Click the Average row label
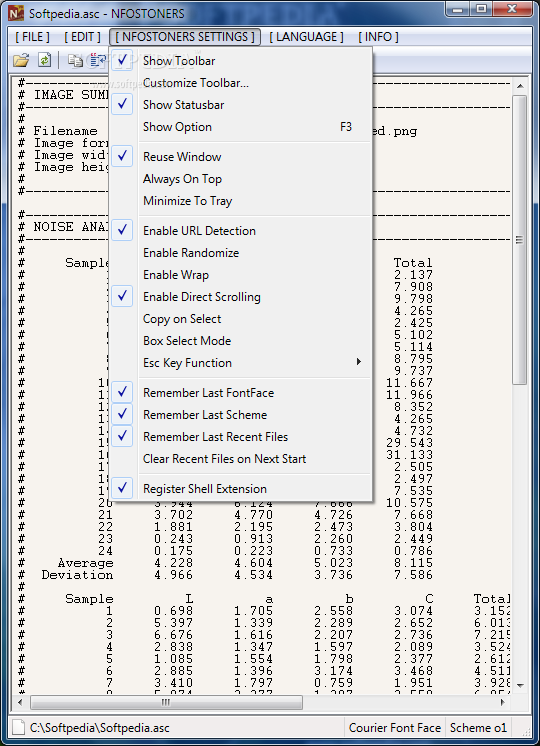The width and height of the screenshot is (540, 746). point(85,563)
